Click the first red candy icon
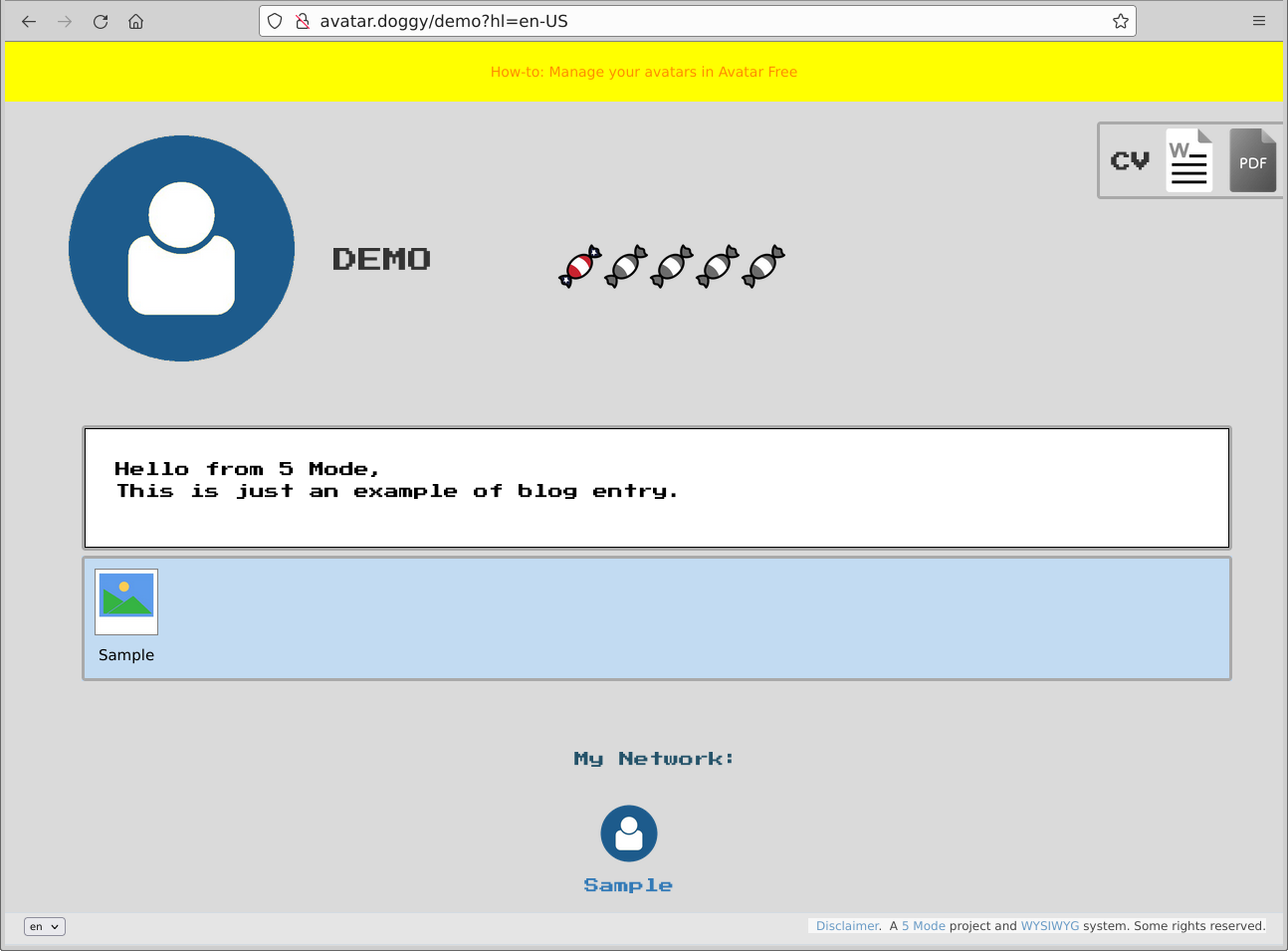The width and height of the screenshot is (1288, 951). pos(580,266)
